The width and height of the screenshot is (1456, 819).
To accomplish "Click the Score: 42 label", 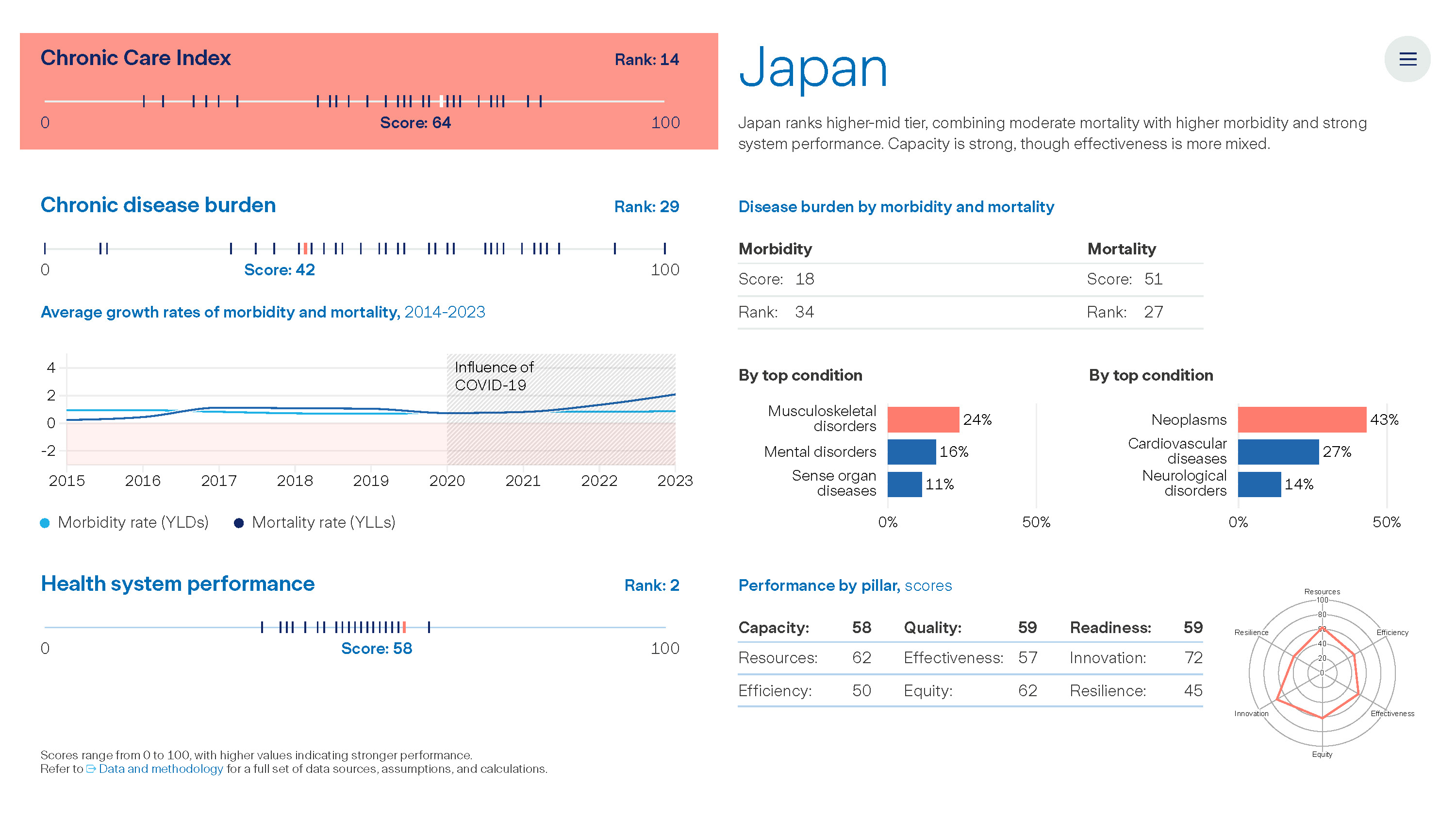I will coord(279,270).
